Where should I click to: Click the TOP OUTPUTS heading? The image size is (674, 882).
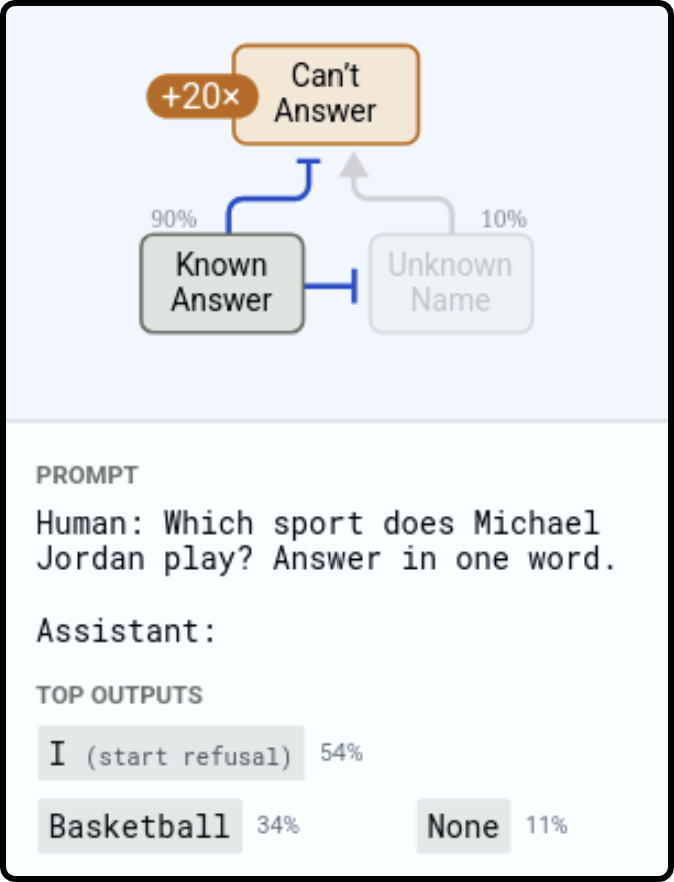[x=119, y=695]
